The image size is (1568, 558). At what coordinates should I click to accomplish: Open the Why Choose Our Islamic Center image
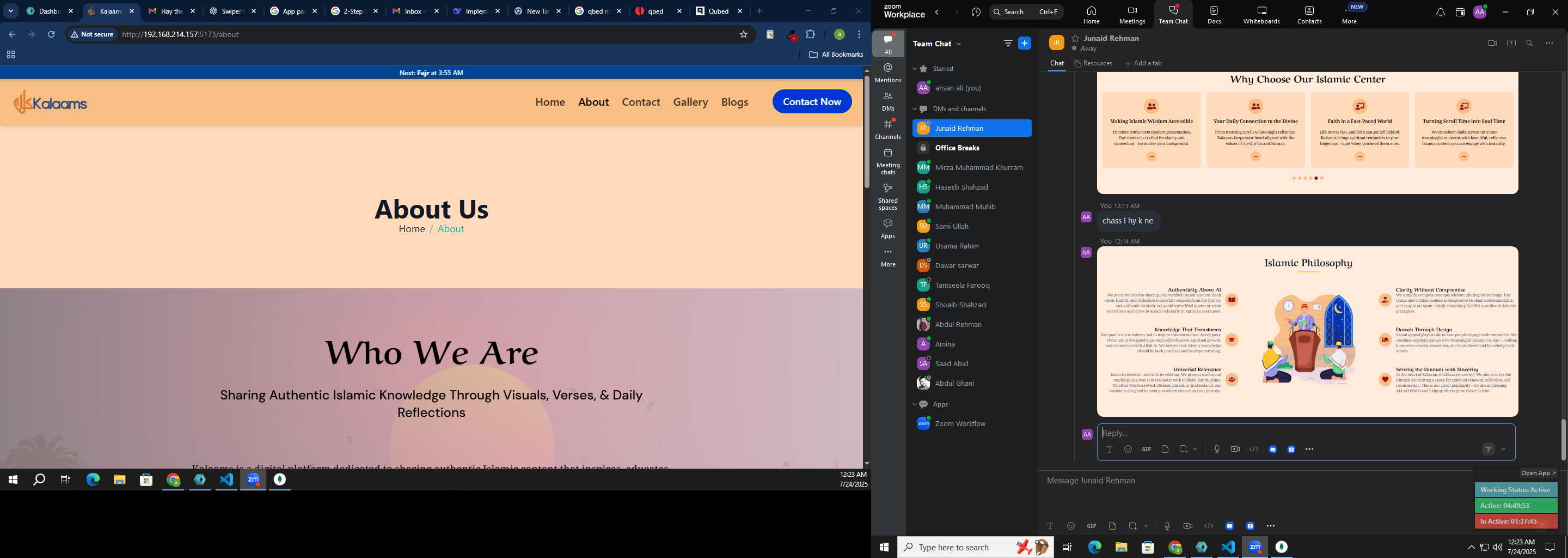point(1307,133)
